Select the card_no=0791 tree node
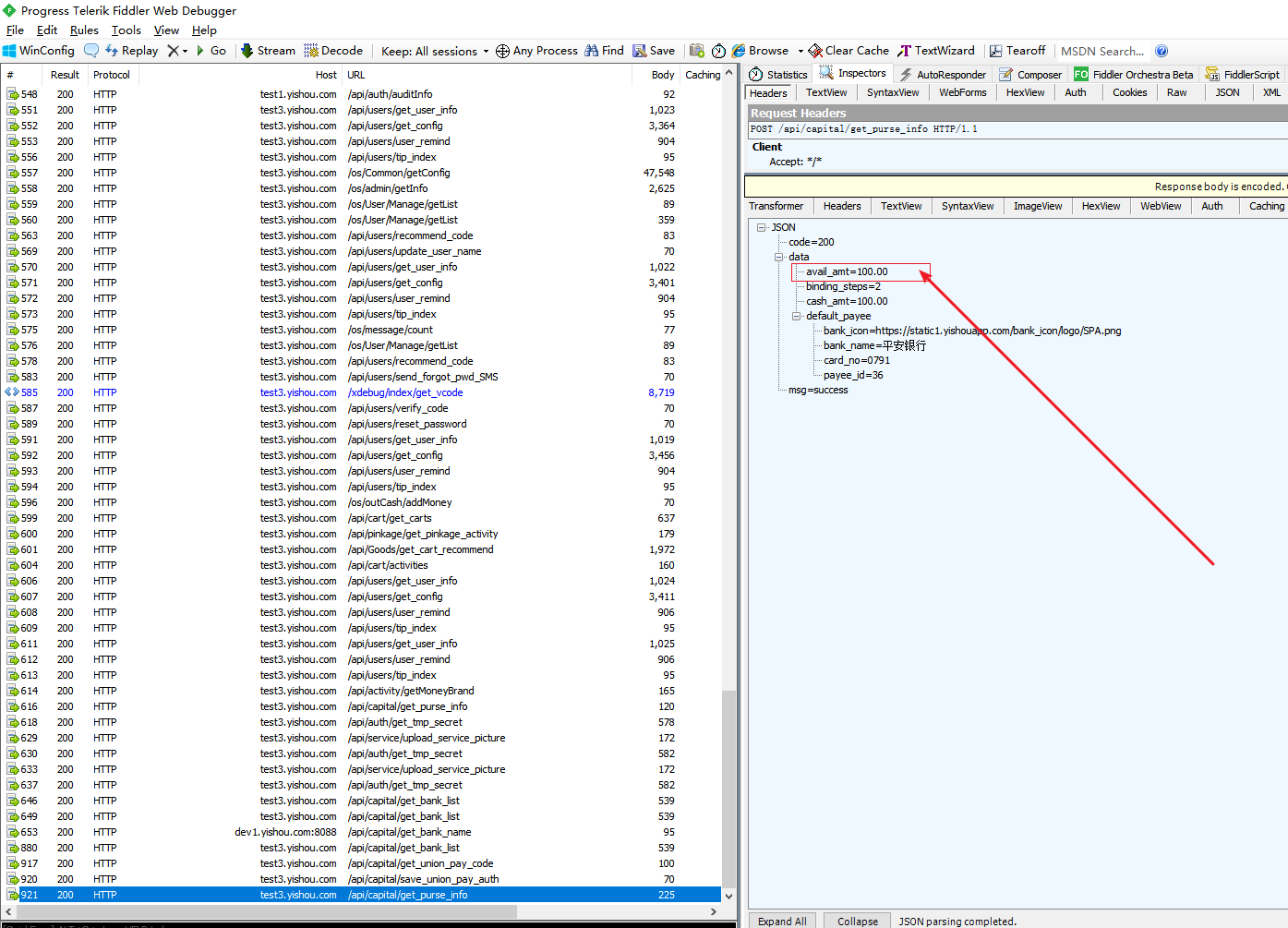 tap(857, 360)
